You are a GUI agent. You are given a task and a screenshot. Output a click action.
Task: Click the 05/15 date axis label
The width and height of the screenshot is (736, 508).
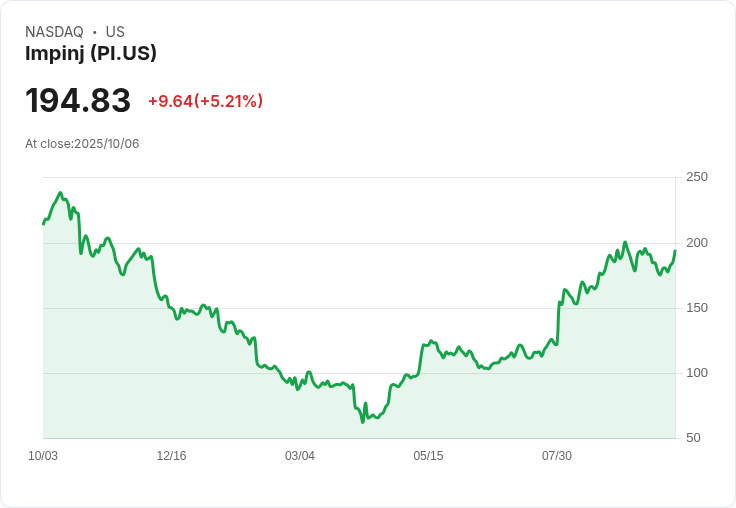pos(428,456)
